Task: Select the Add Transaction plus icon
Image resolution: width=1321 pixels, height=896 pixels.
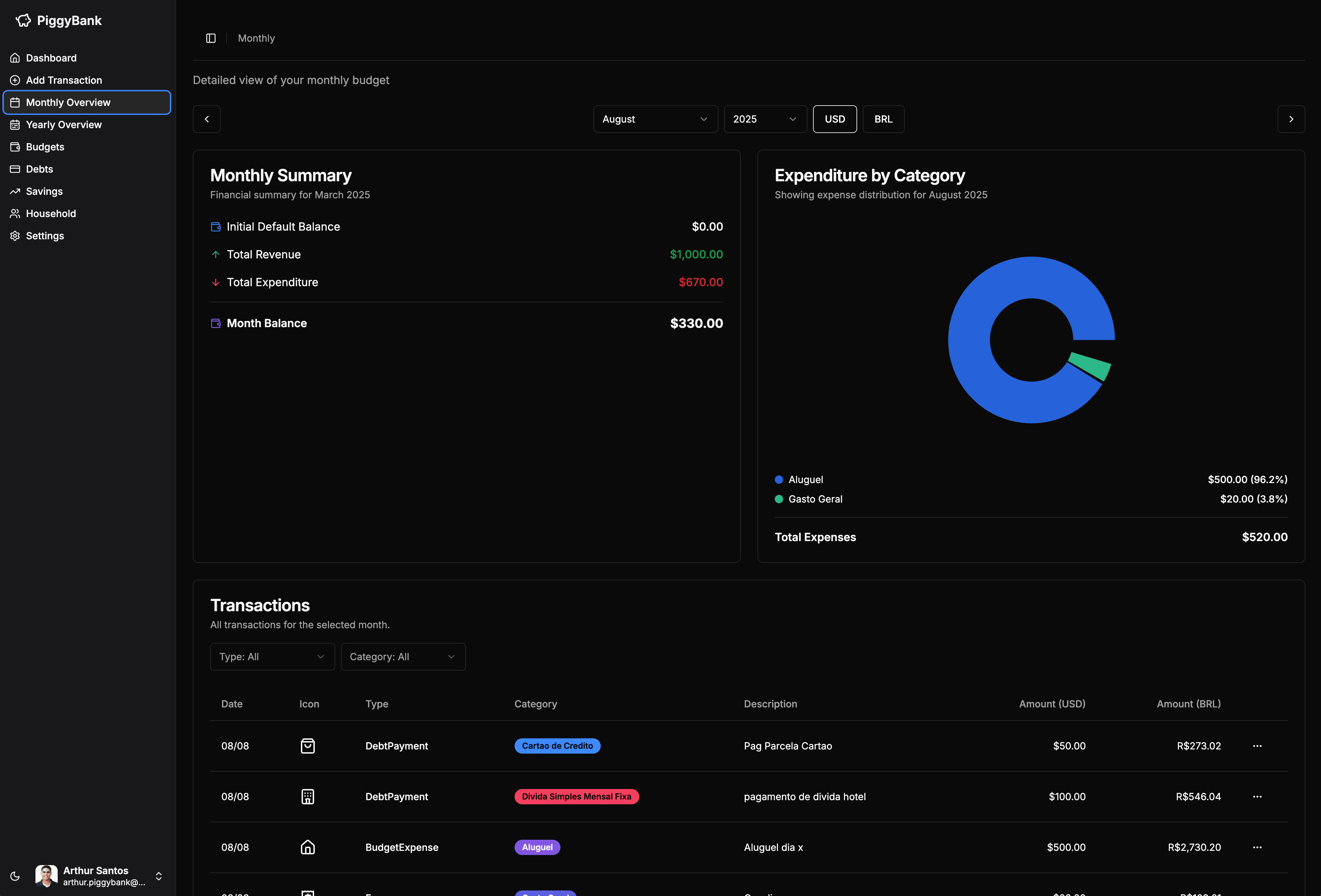Action: [15, 80]
